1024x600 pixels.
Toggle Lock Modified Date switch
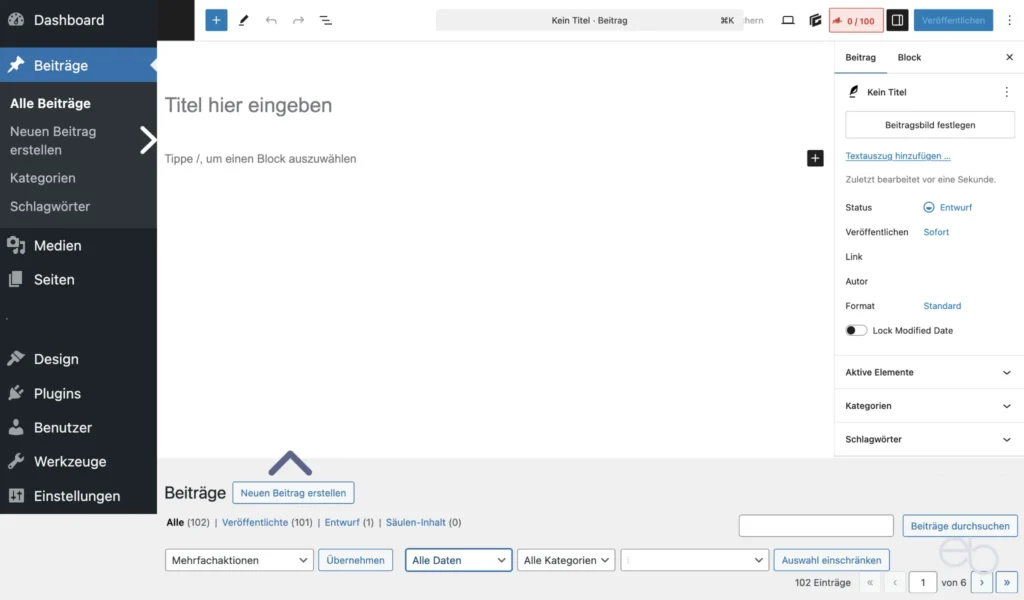pyautogui.click(x=856, y=330)
